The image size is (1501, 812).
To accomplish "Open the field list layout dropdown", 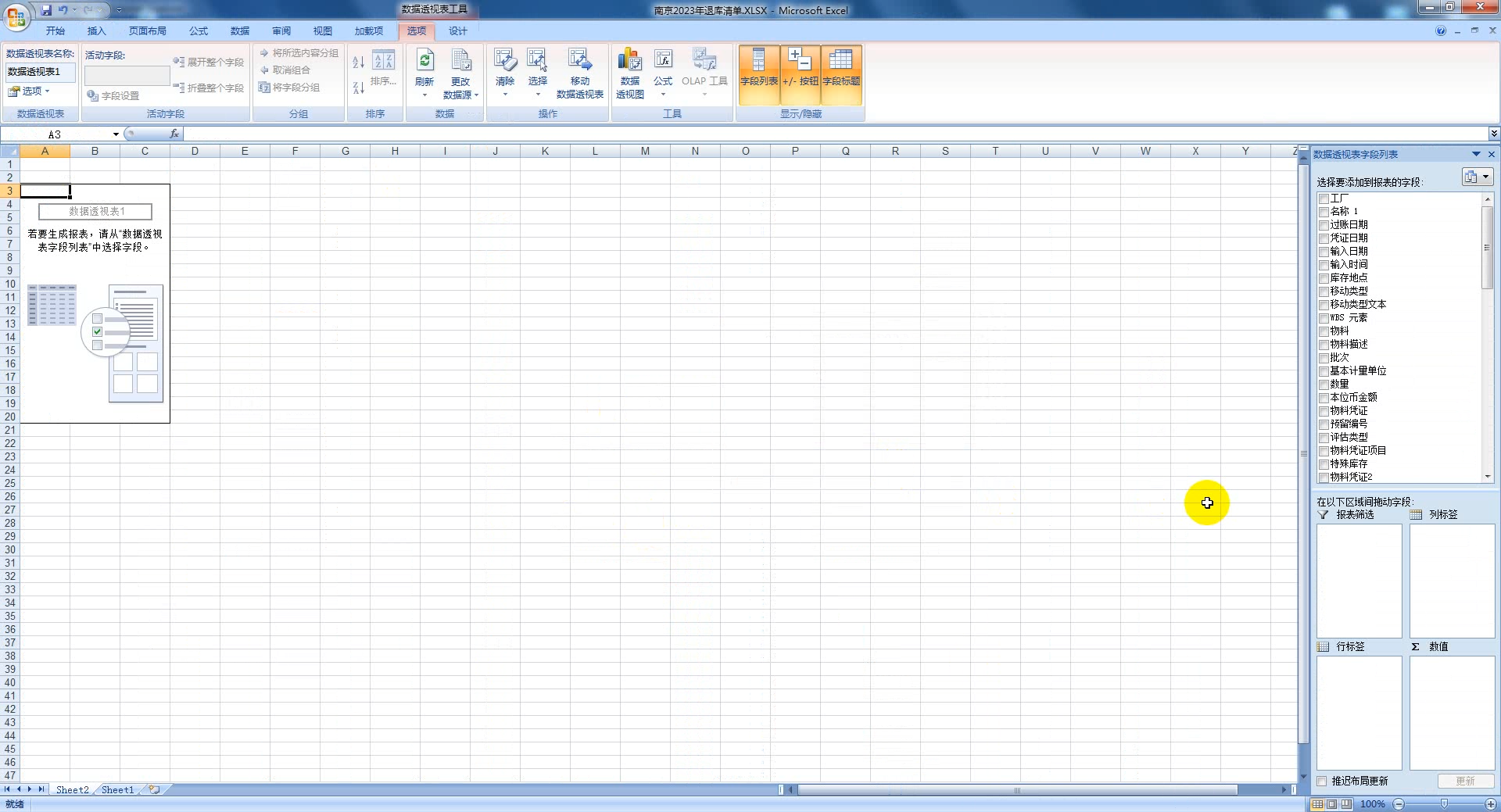I will [x=1477, y=177].
